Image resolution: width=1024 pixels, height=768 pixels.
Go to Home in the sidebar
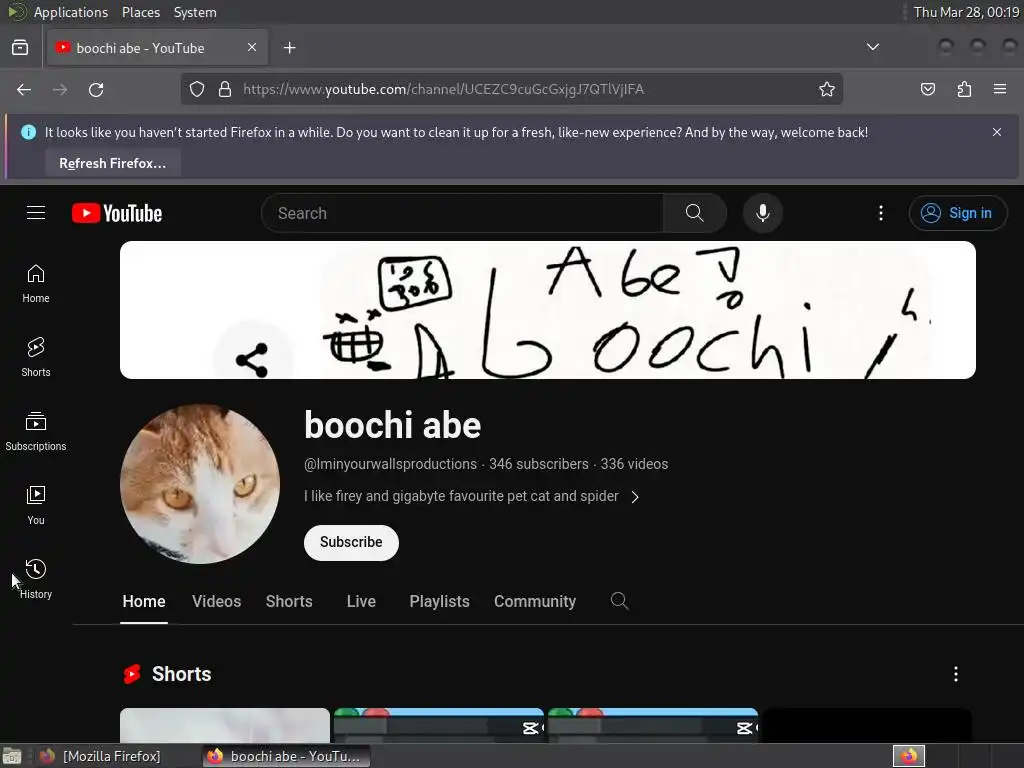pos(36,283)
